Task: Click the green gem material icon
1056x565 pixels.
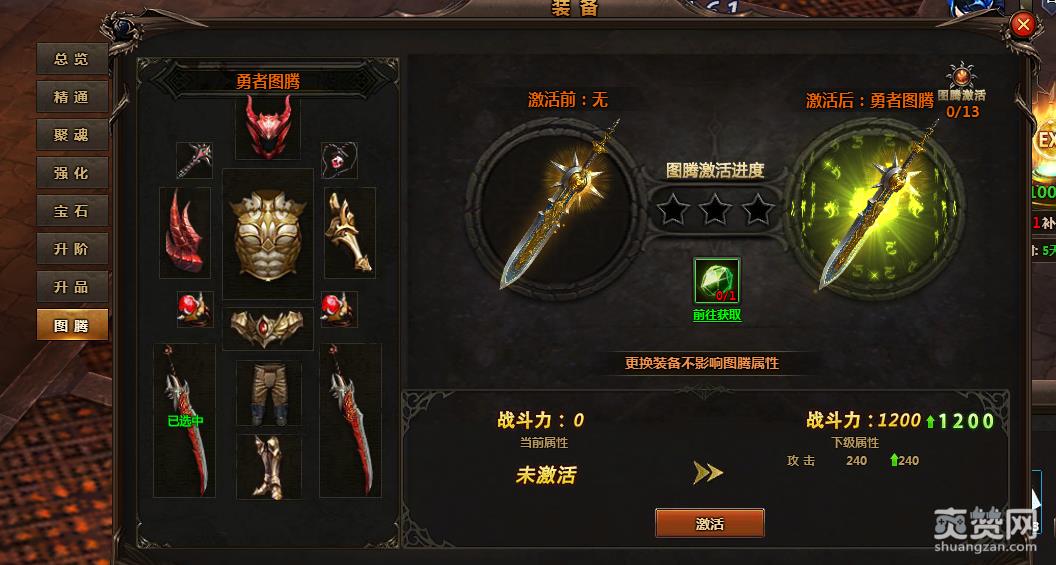Action: point(717,280)
